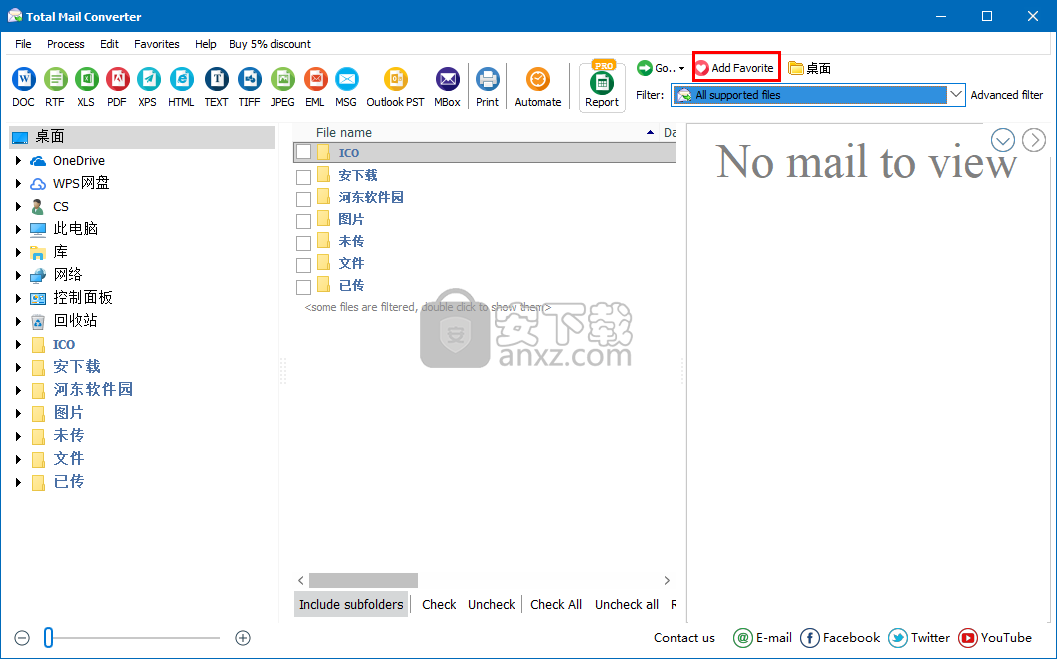Image resolution: width=1057 pixels, height=659 pixels.
Task: Click the preview pane down-arrow circle
Action: point(1003,140)
